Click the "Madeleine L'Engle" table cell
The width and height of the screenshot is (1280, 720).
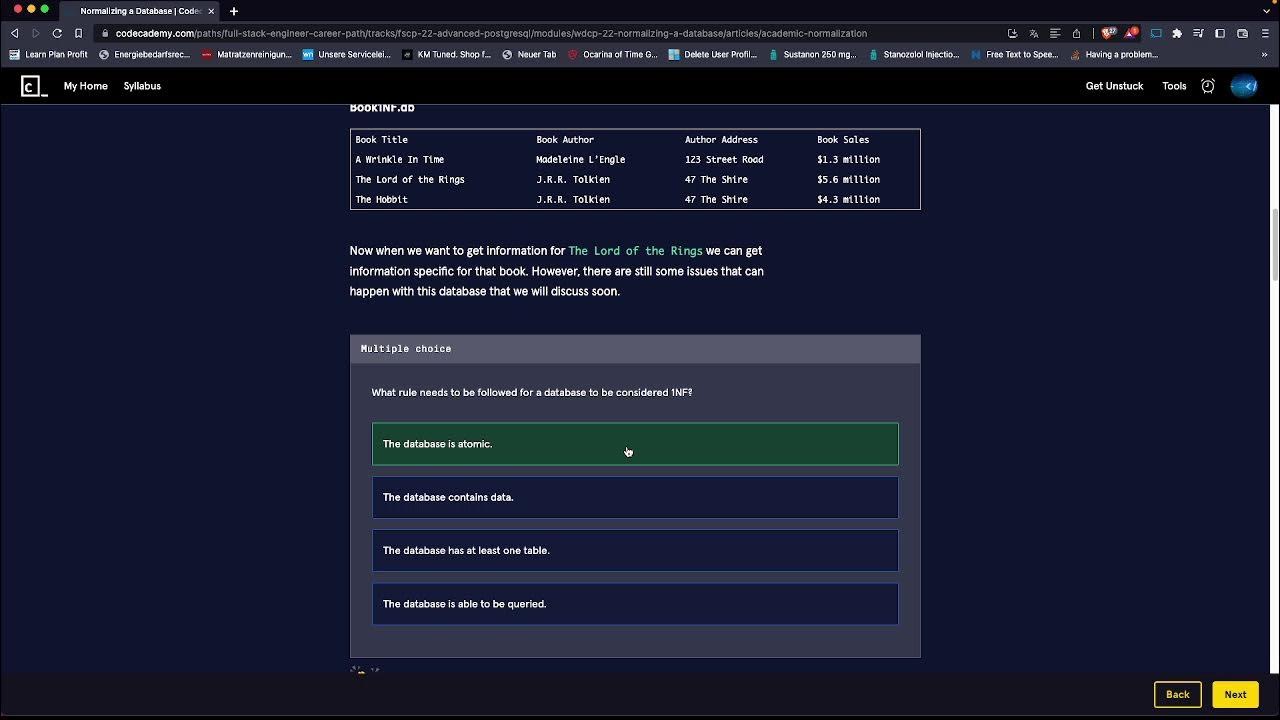click(581, 160)
